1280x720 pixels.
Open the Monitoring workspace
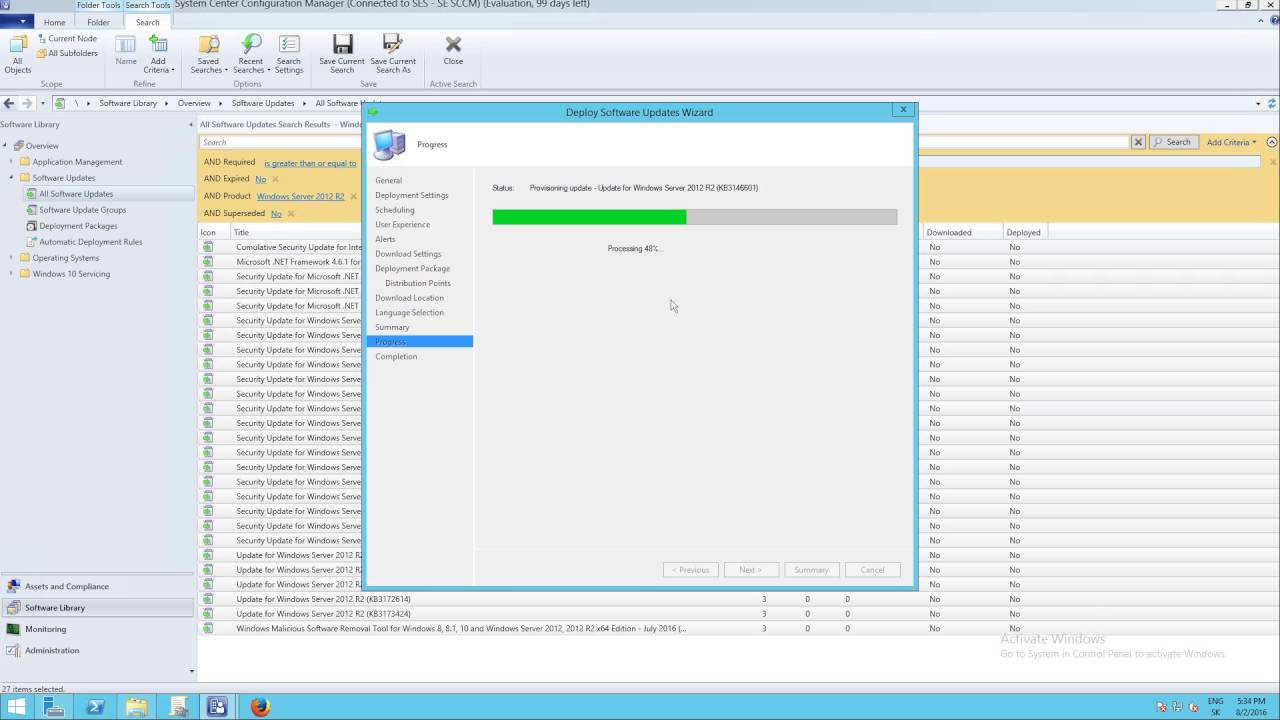pyautogui.click(x=97, y=629)
